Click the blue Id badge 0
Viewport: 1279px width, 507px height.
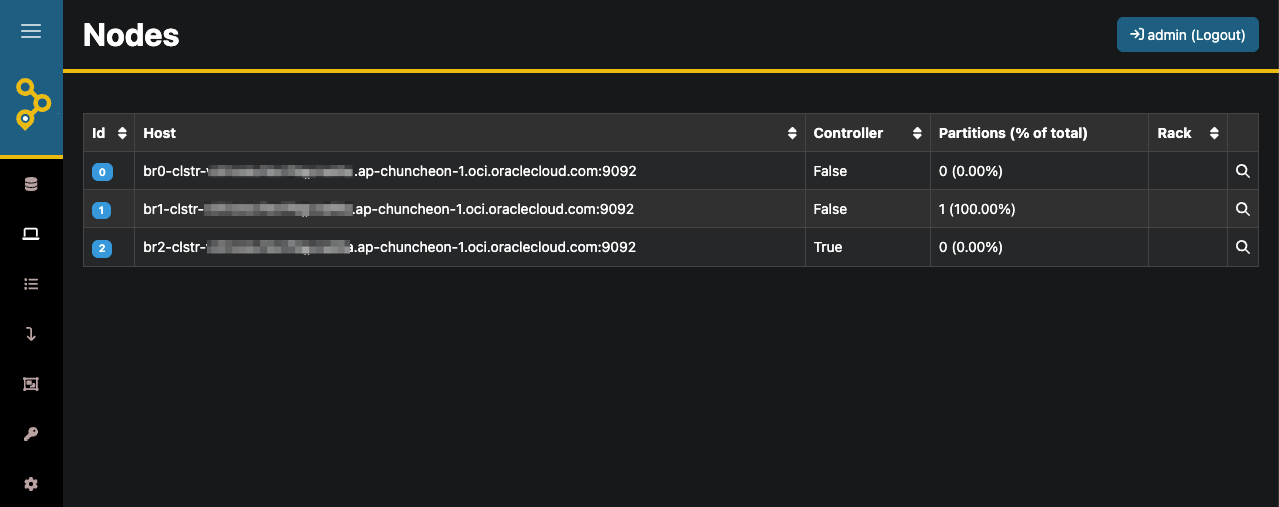[x=102, y=172]
